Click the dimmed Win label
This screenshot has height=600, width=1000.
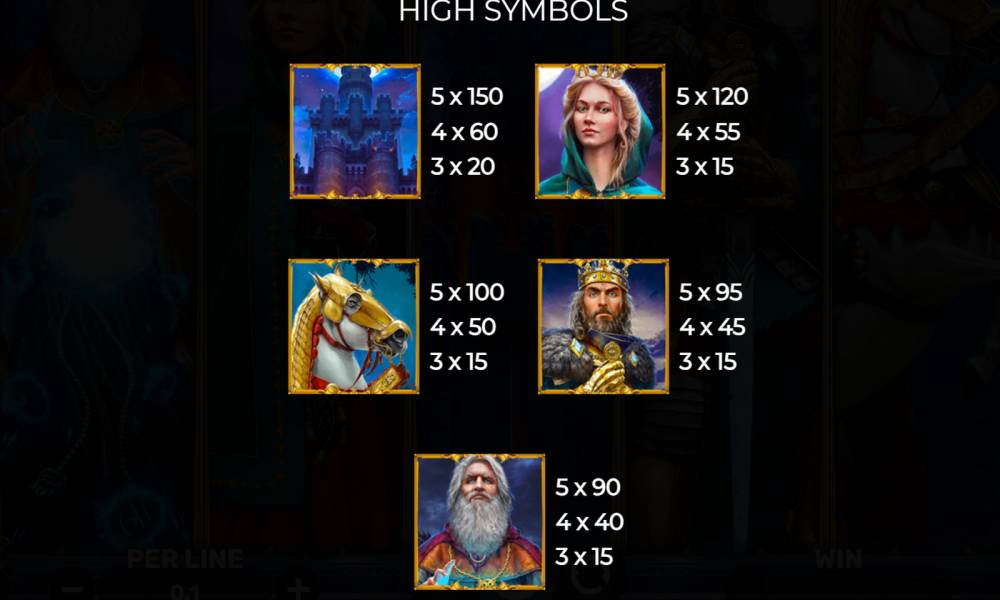pyautogui.click(x=839, y=559)
